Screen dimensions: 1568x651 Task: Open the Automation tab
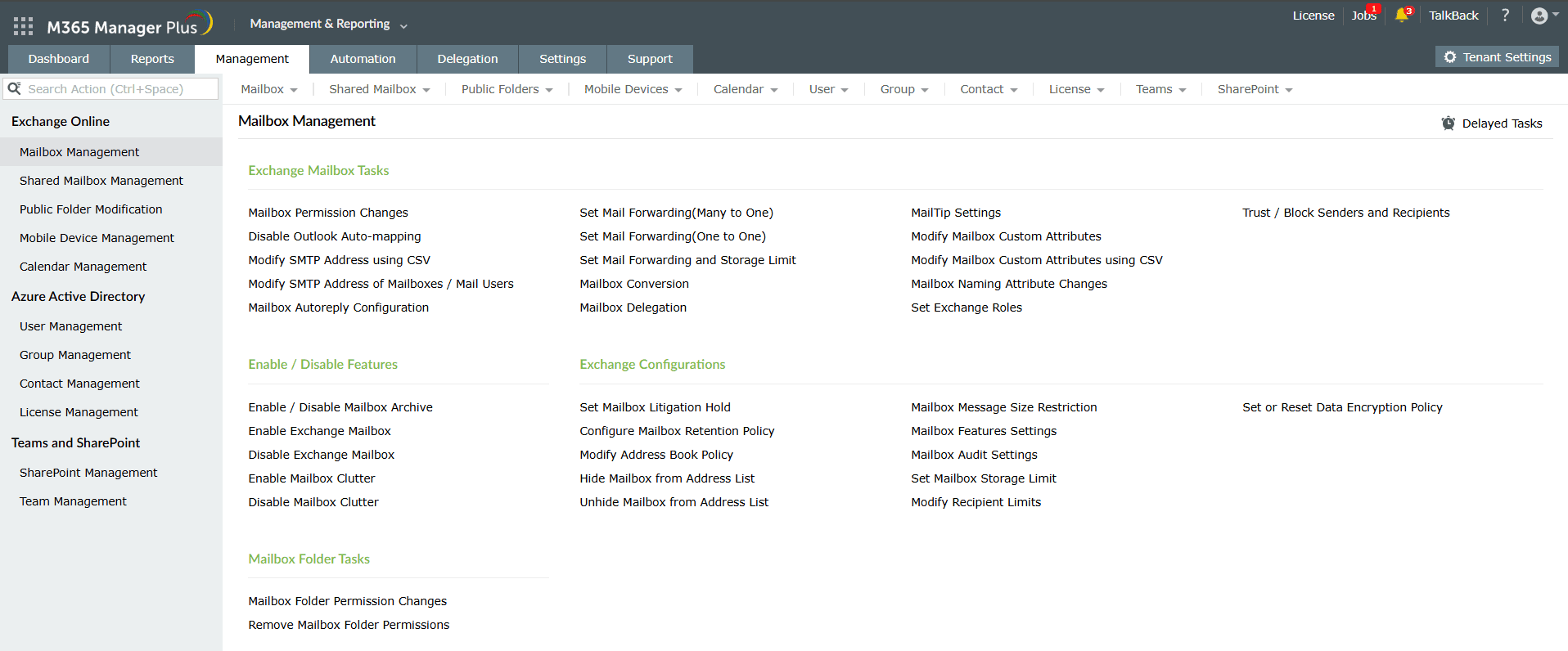click(x=363, y=59)
